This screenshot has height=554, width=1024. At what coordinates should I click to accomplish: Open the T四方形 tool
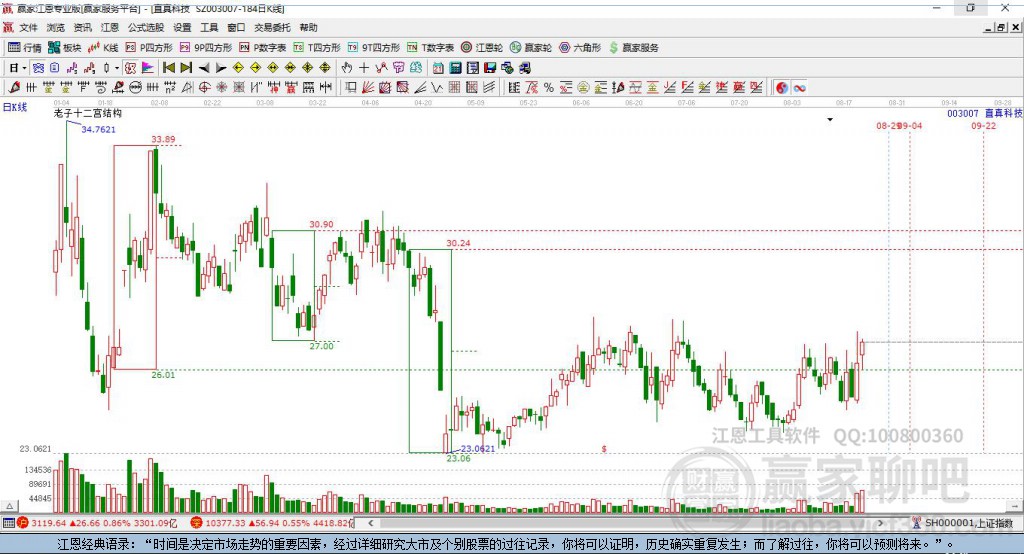click(x=317, y=48)
